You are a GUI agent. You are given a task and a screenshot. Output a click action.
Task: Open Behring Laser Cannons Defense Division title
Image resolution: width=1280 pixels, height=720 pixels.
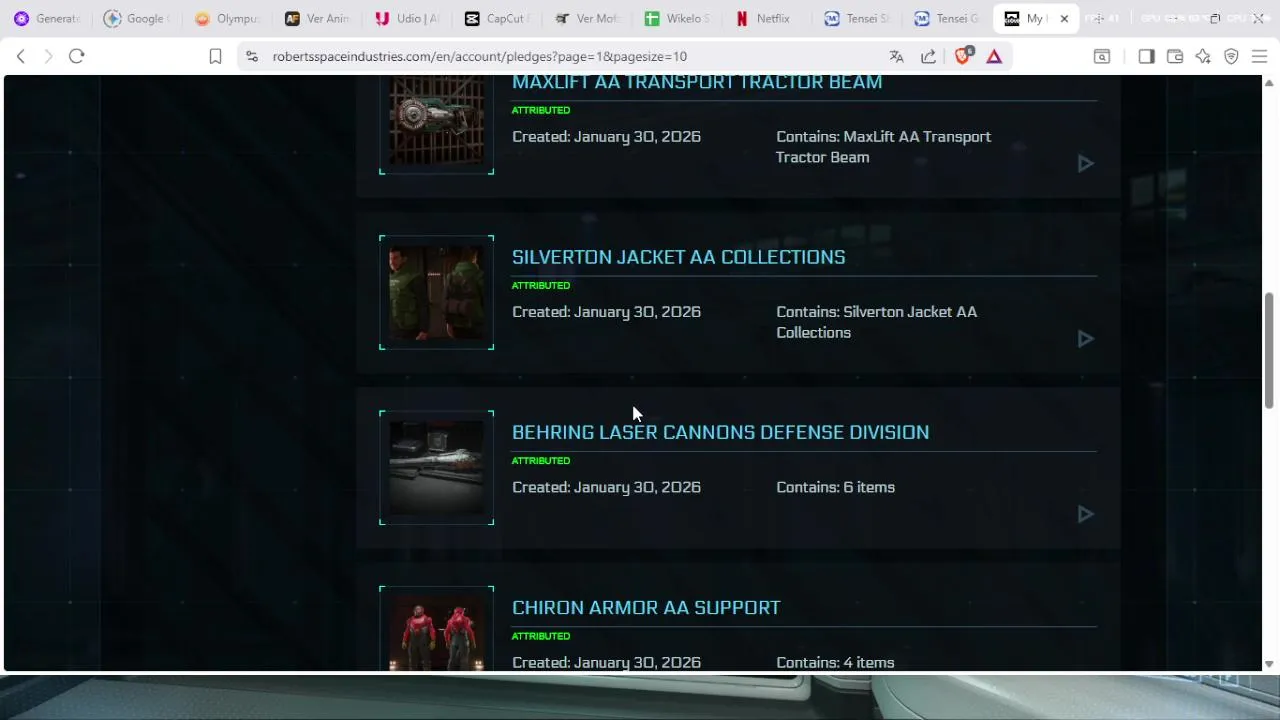click(720, 432)
